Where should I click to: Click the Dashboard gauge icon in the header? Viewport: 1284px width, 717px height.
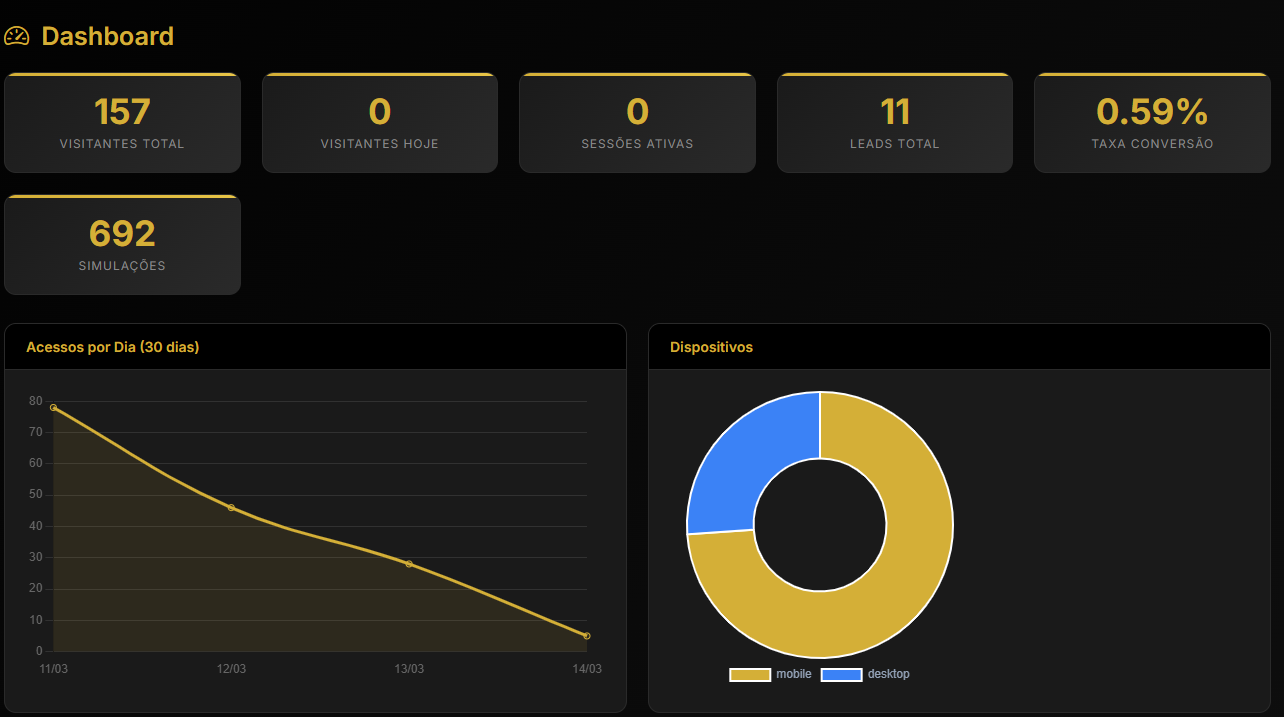17,35
